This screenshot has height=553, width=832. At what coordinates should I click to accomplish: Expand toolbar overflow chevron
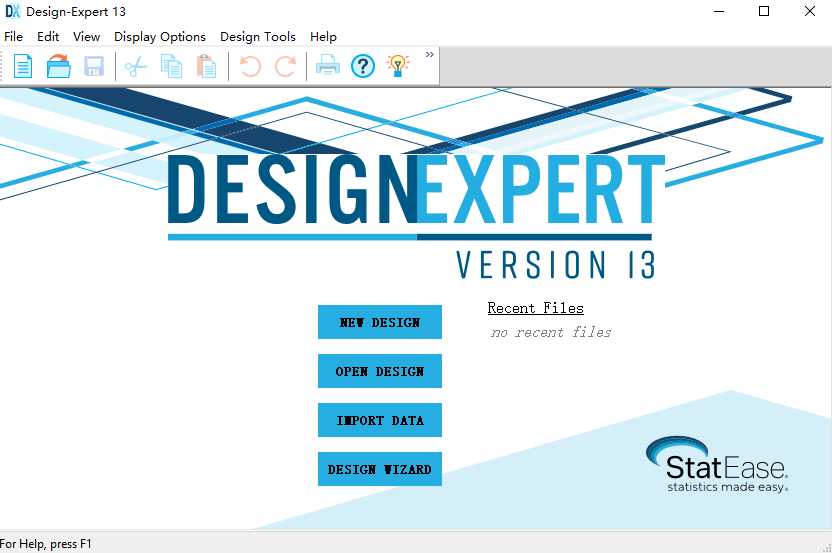tap(430, 54)
